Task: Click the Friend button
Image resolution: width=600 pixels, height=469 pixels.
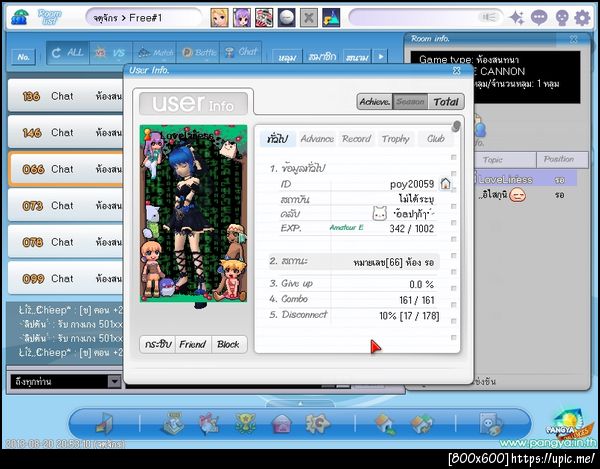Action: tap(192, 344)
